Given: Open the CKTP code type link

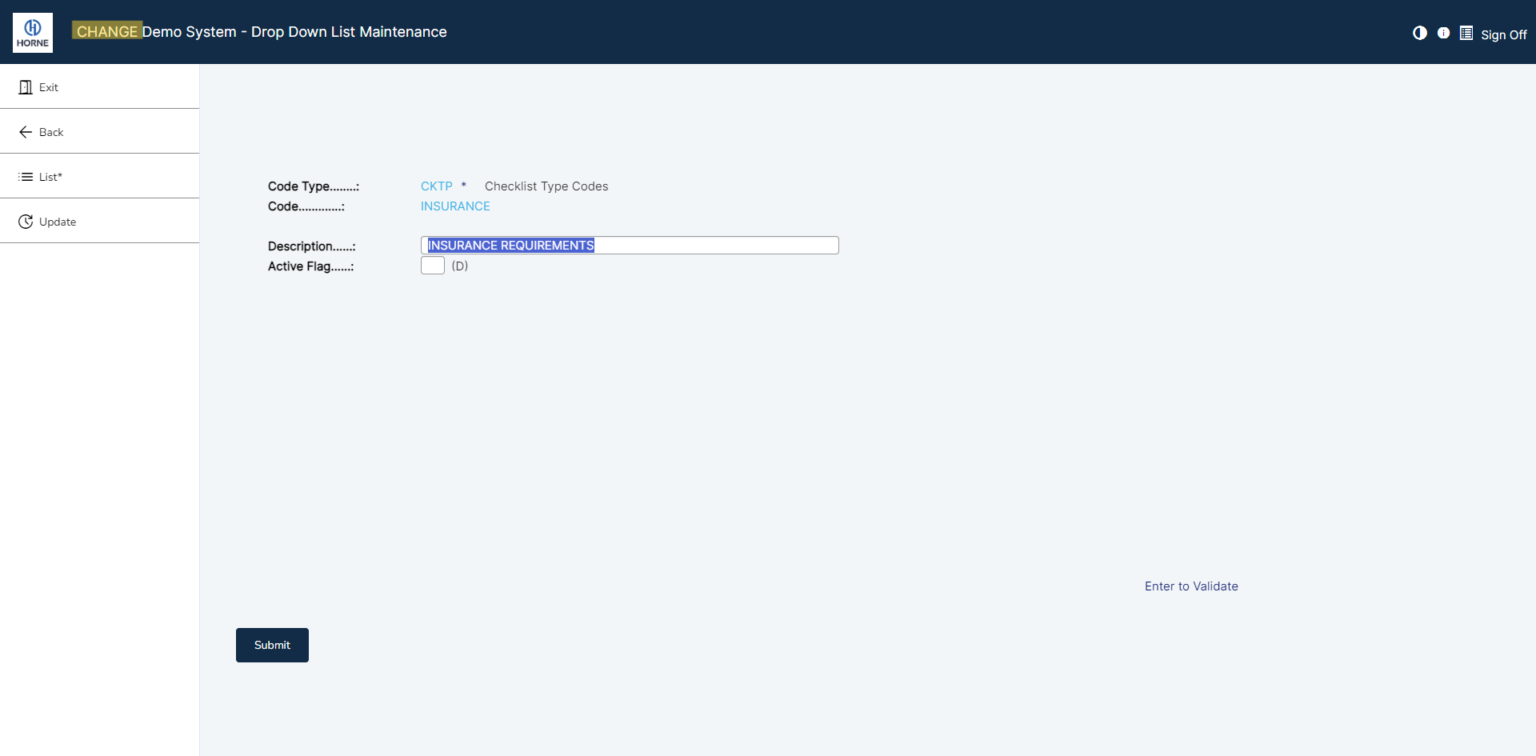Looking at the screenshot, I should pyautogui.click(x=436, y=186).
